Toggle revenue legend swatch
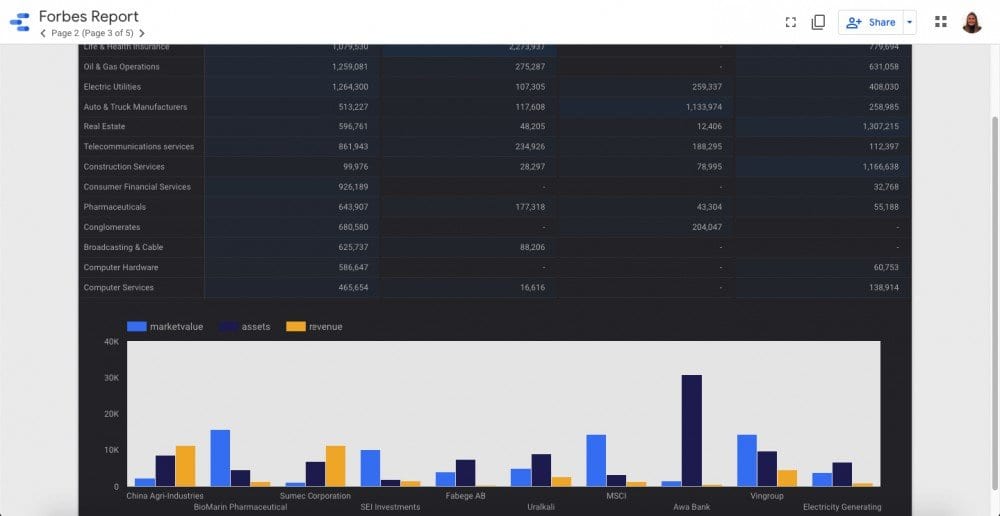This screenshot has height=516, width=1000. point(296,327)
